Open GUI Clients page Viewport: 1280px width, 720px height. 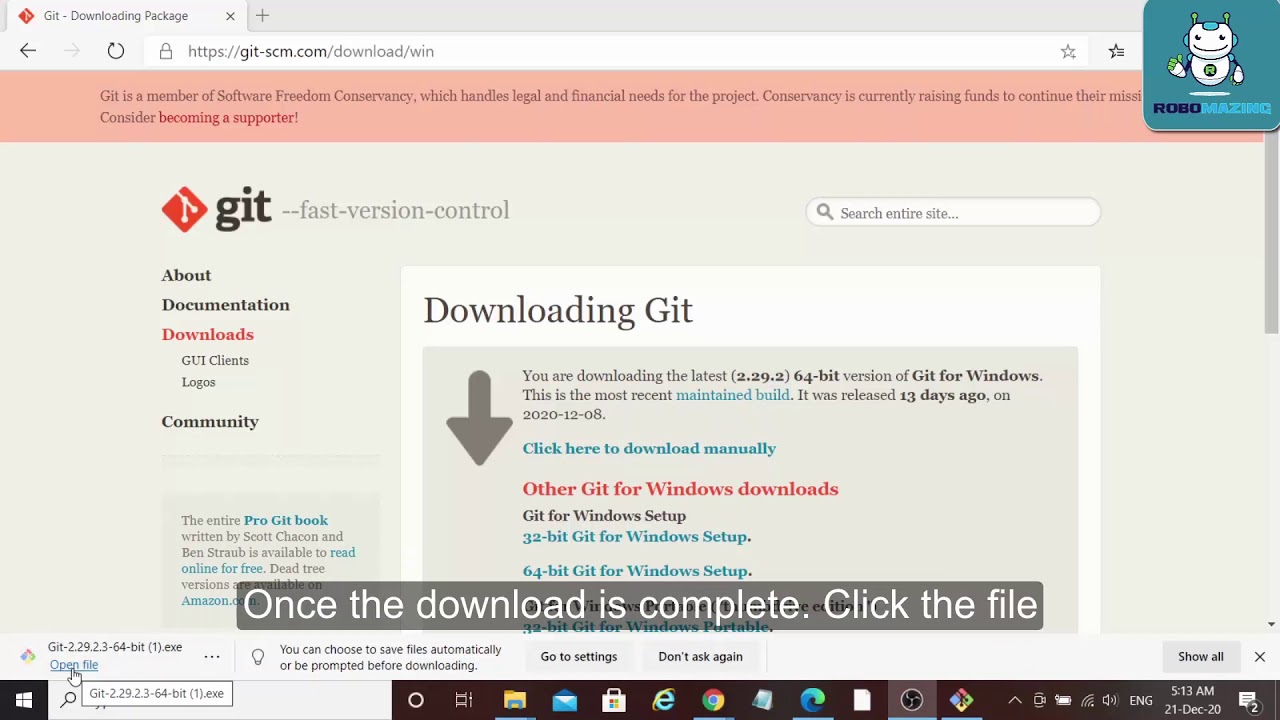pos(215,360)
